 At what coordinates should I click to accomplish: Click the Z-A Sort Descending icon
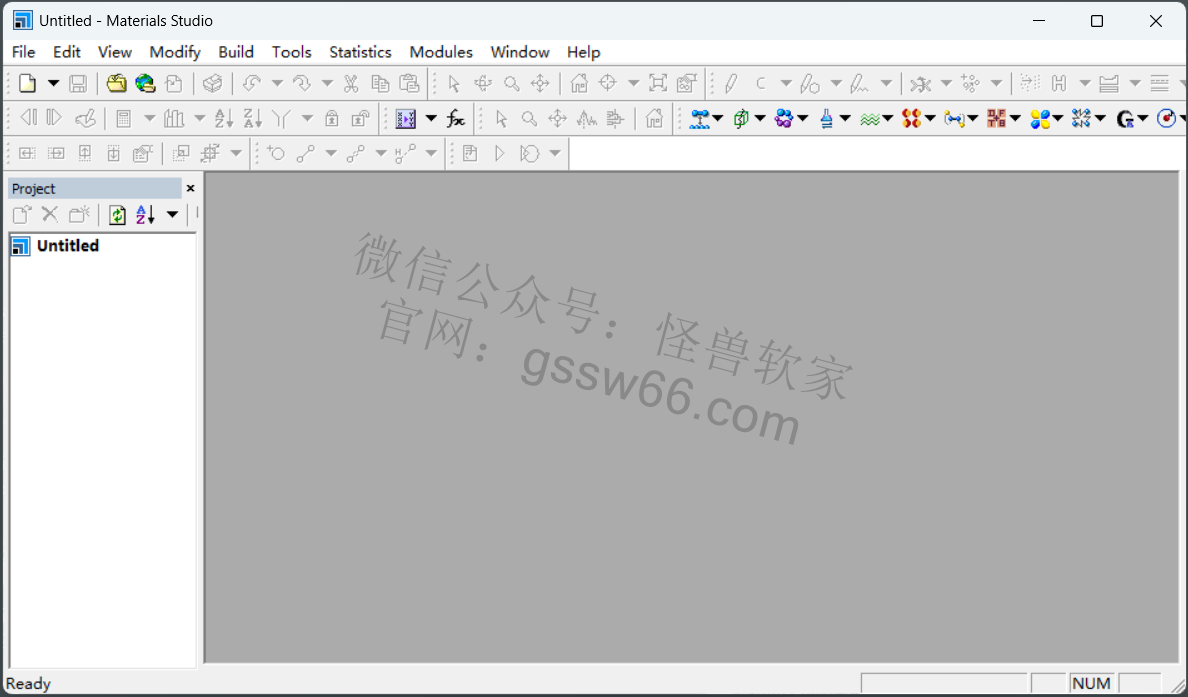[x=252, y=118]
